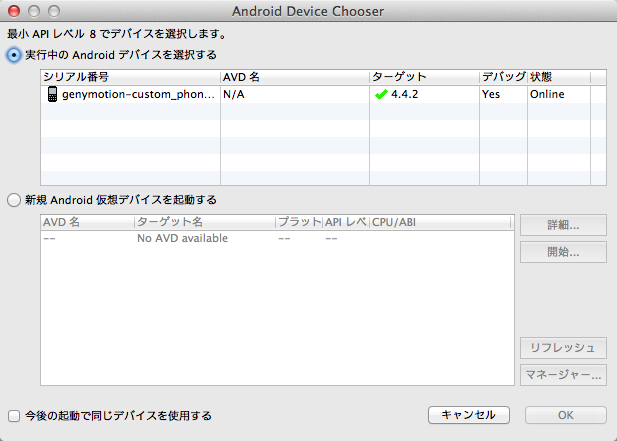
Task: Sort by シリアル番号 column header
Action: point(130,77)
